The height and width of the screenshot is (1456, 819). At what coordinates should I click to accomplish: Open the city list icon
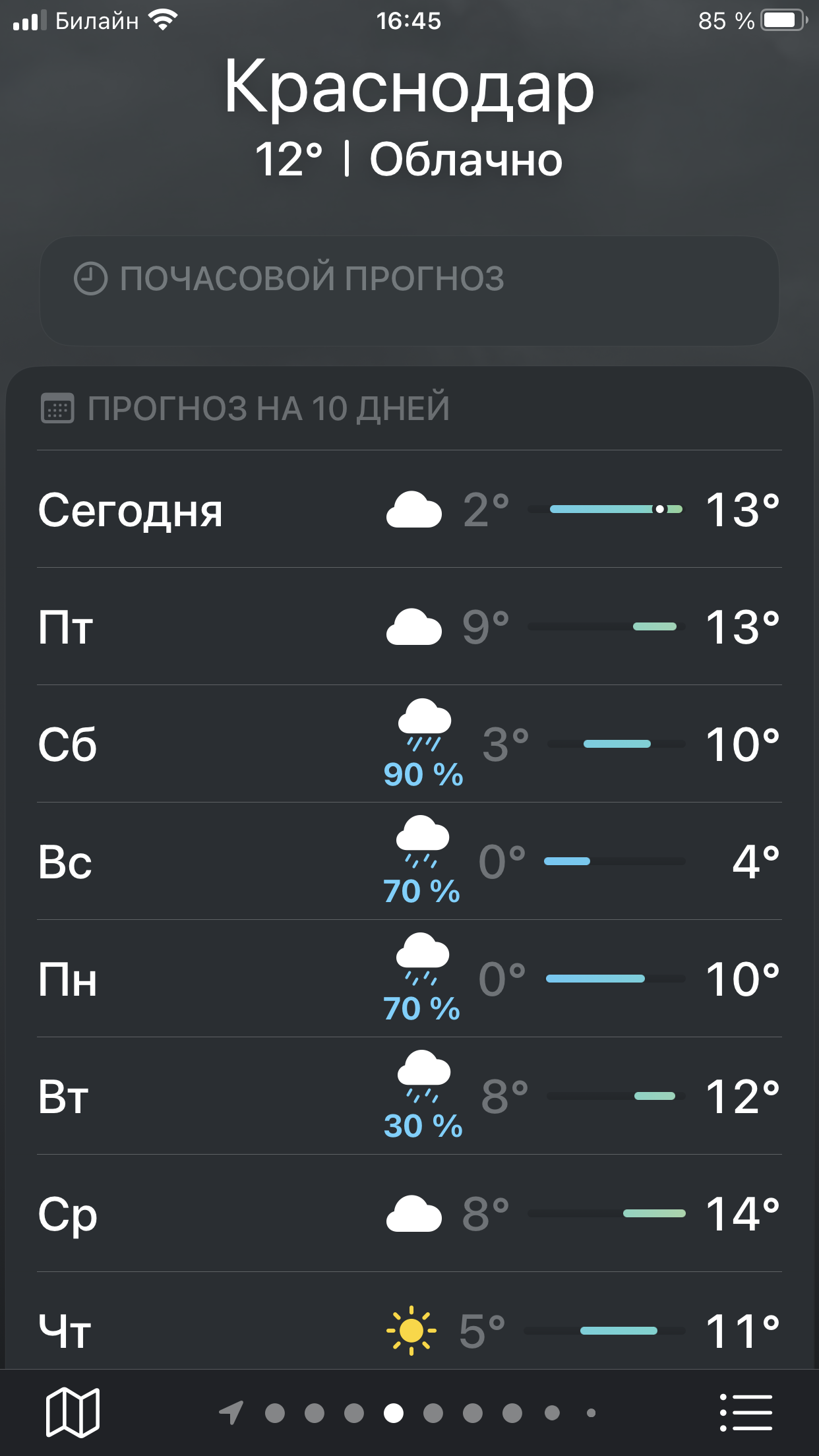(x=746, y=1412)
